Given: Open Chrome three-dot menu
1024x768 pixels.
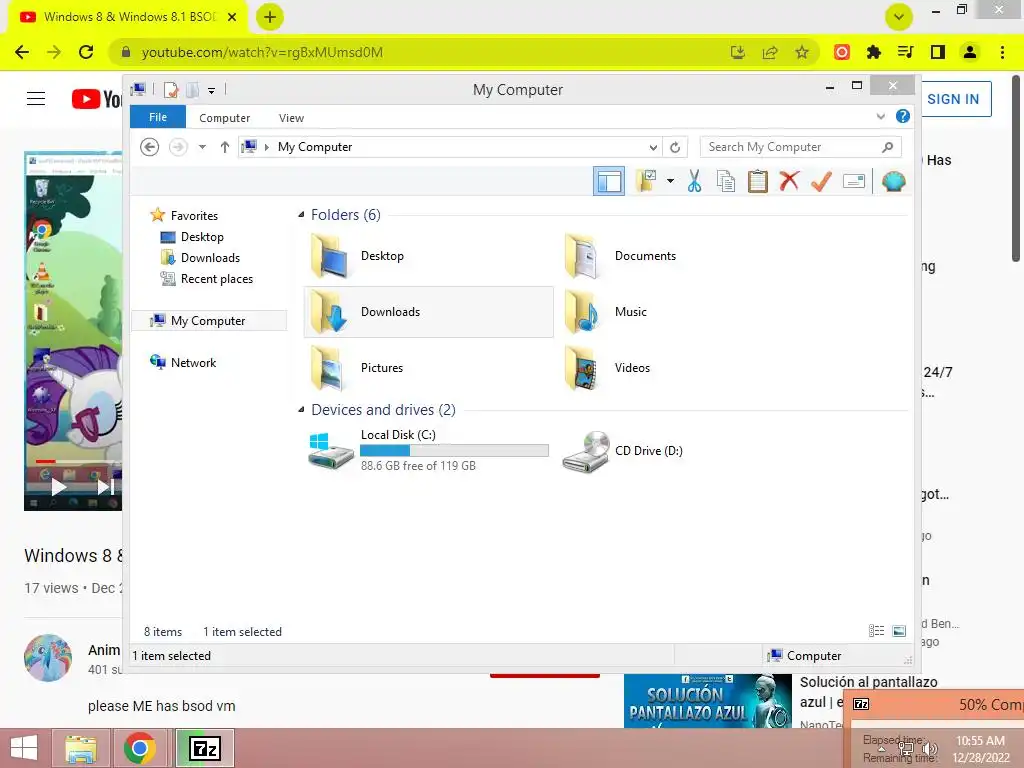Looking at the screenshot, I should [1002, 52].
